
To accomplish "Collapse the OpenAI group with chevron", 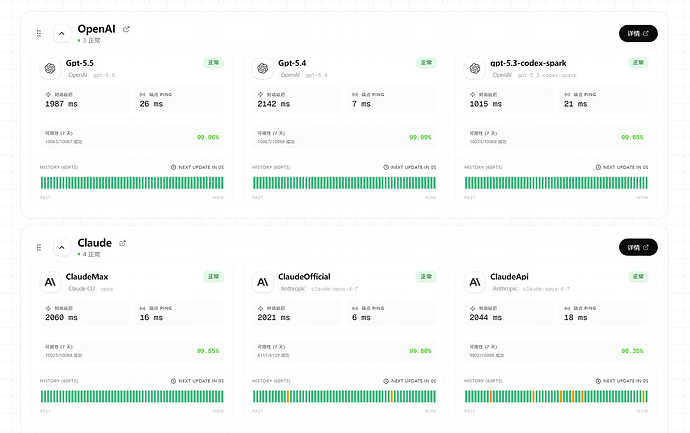I will pos(62,33).
